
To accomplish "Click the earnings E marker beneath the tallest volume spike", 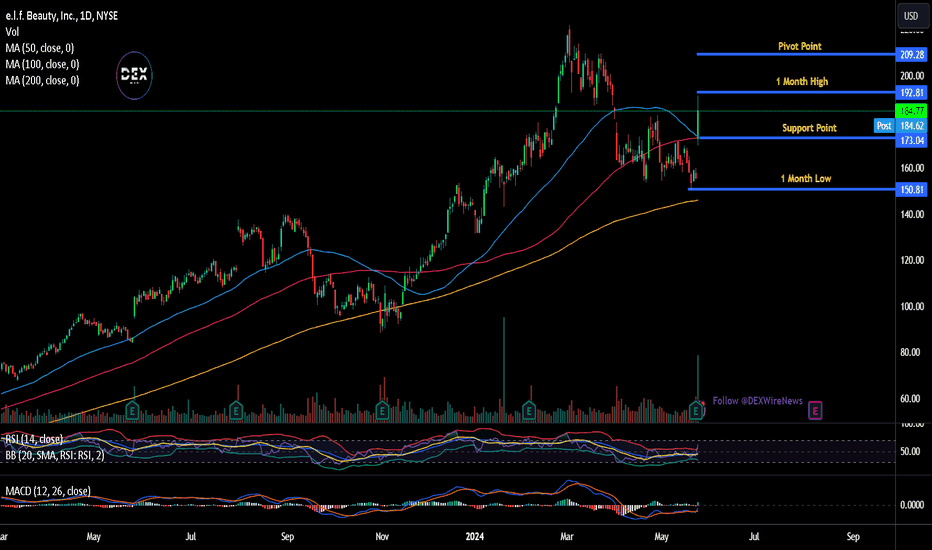I will coord(528,410).
